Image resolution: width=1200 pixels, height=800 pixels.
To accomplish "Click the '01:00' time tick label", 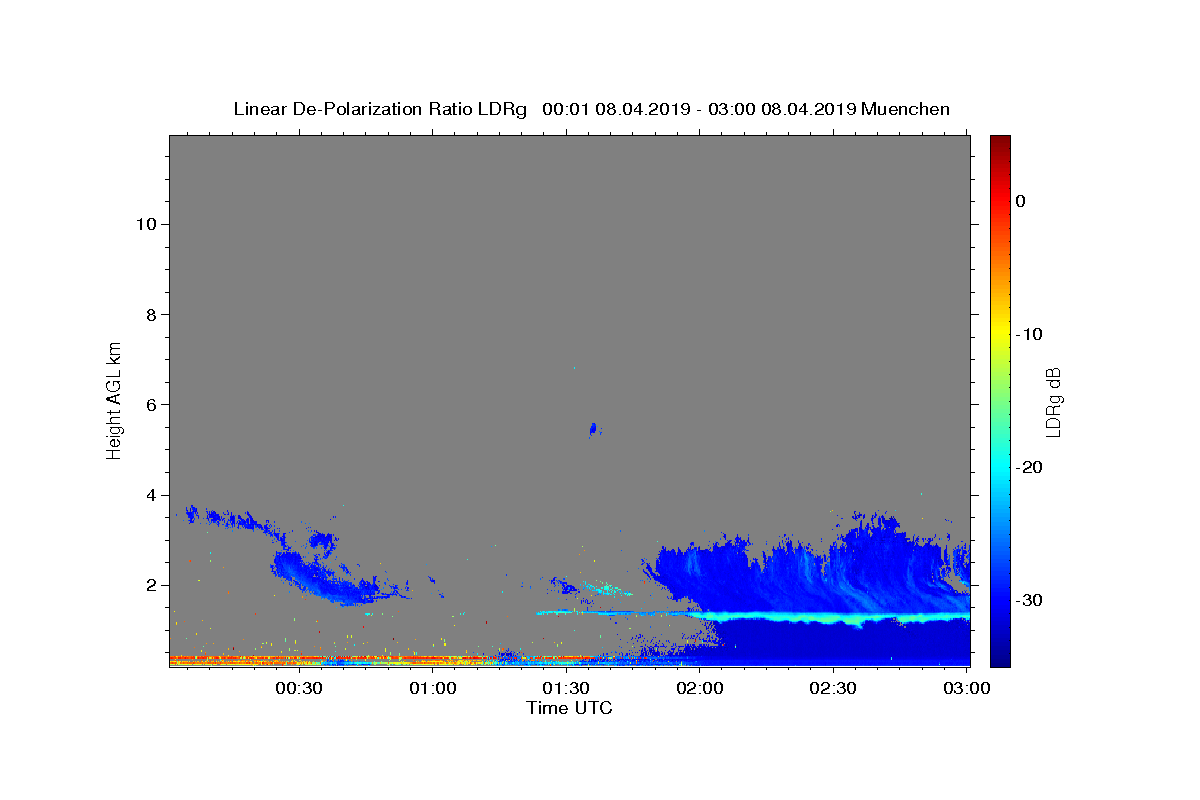I will pyautogui.click(x=433, y=688).
